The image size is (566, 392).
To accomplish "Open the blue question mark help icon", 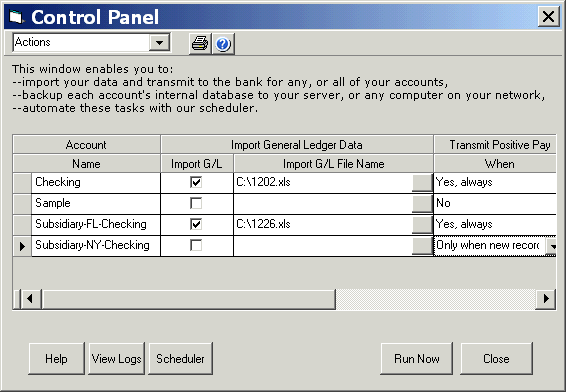I will point(223,44).
